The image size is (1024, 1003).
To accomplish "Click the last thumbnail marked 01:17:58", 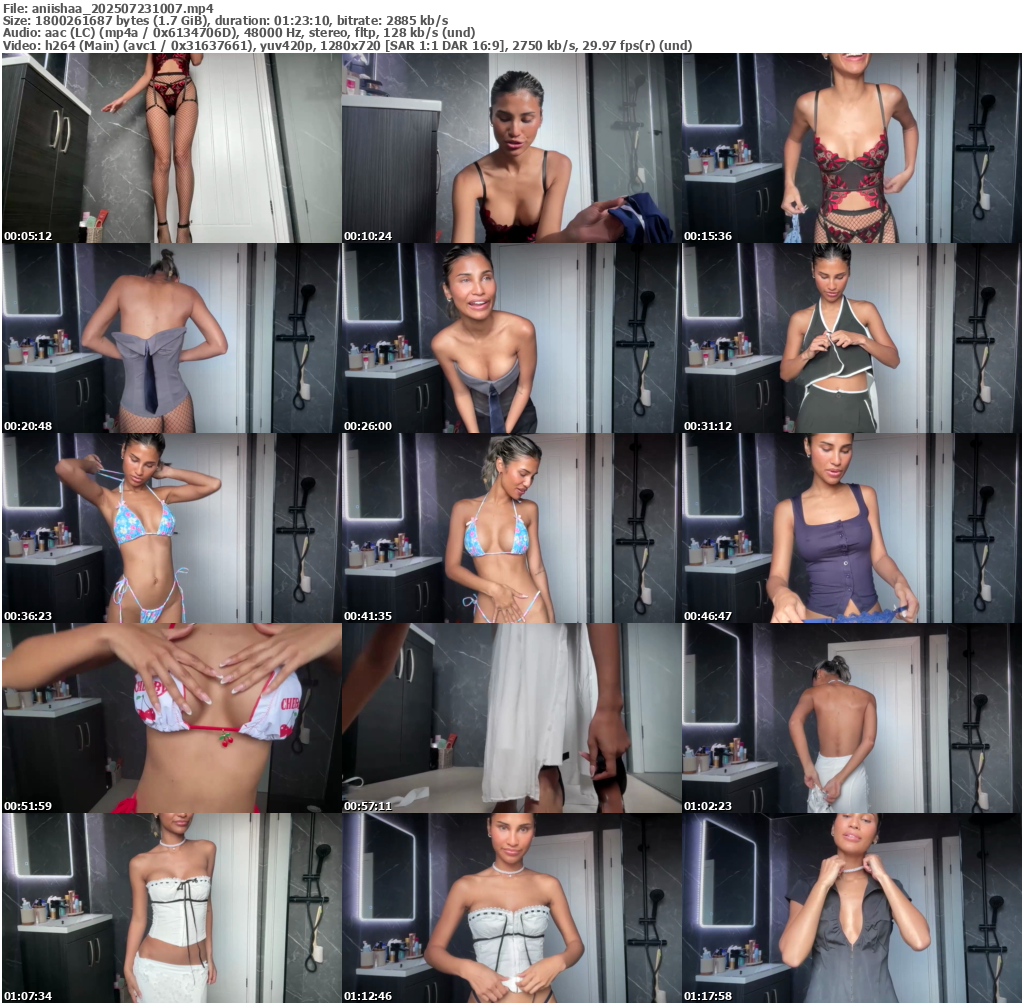I will (851, 907).
